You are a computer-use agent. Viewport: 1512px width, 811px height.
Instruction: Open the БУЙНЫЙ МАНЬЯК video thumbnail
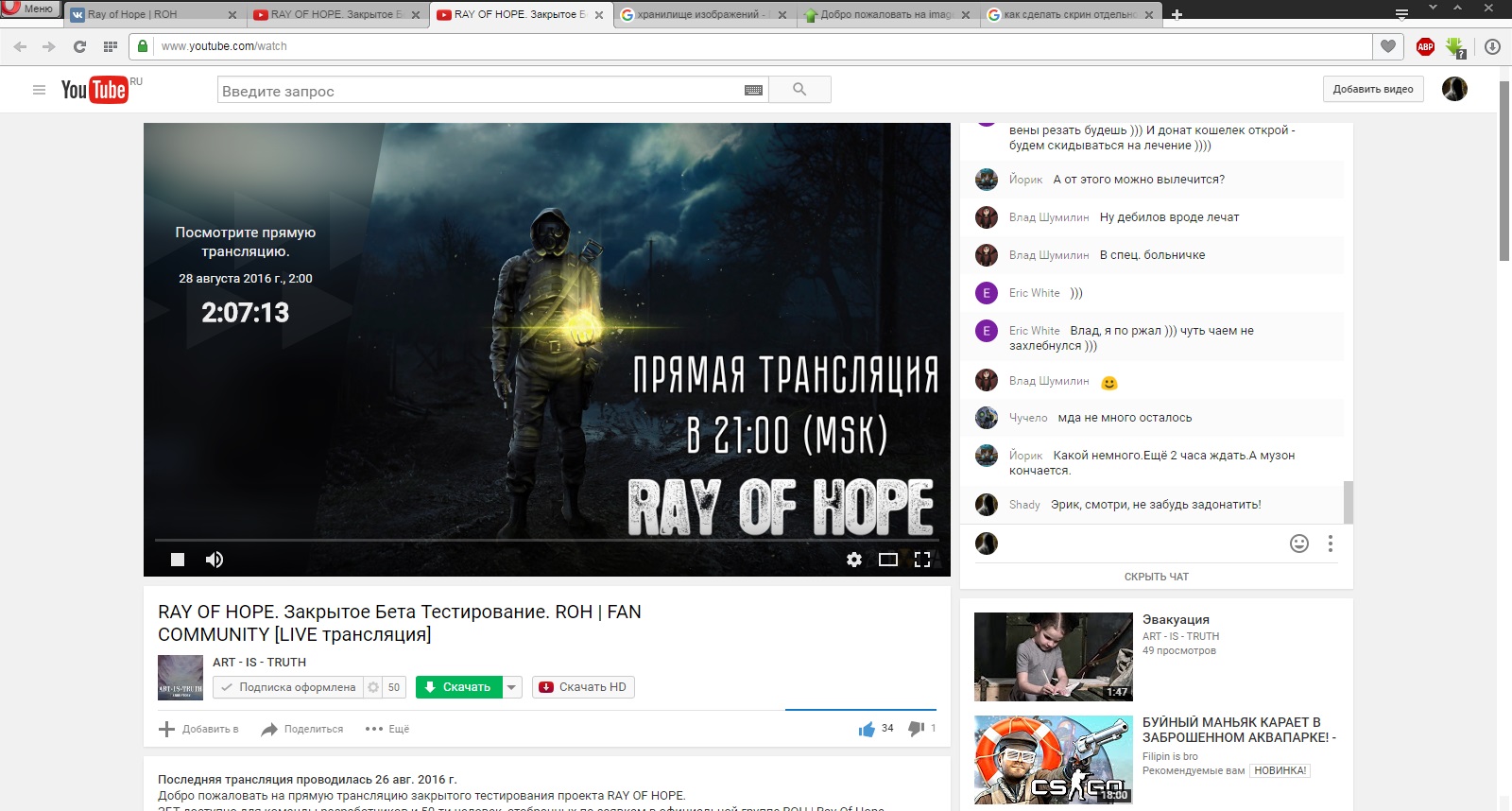(x=1054, y=760)
